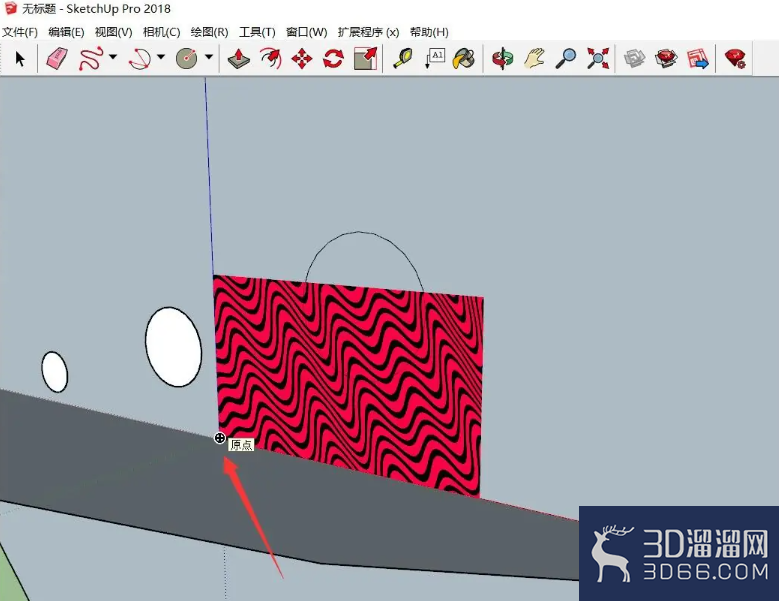This screenshot has height=601, width=779.
Task: Expand the circle shape tool dropdown arrow
Action: click(209, 57)
